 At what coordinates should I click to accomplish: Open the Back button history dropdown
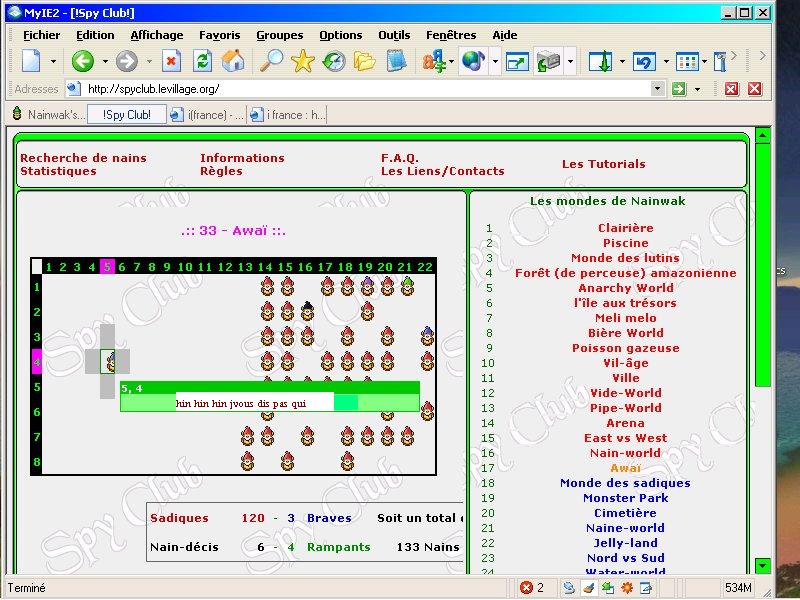[105, 62]
